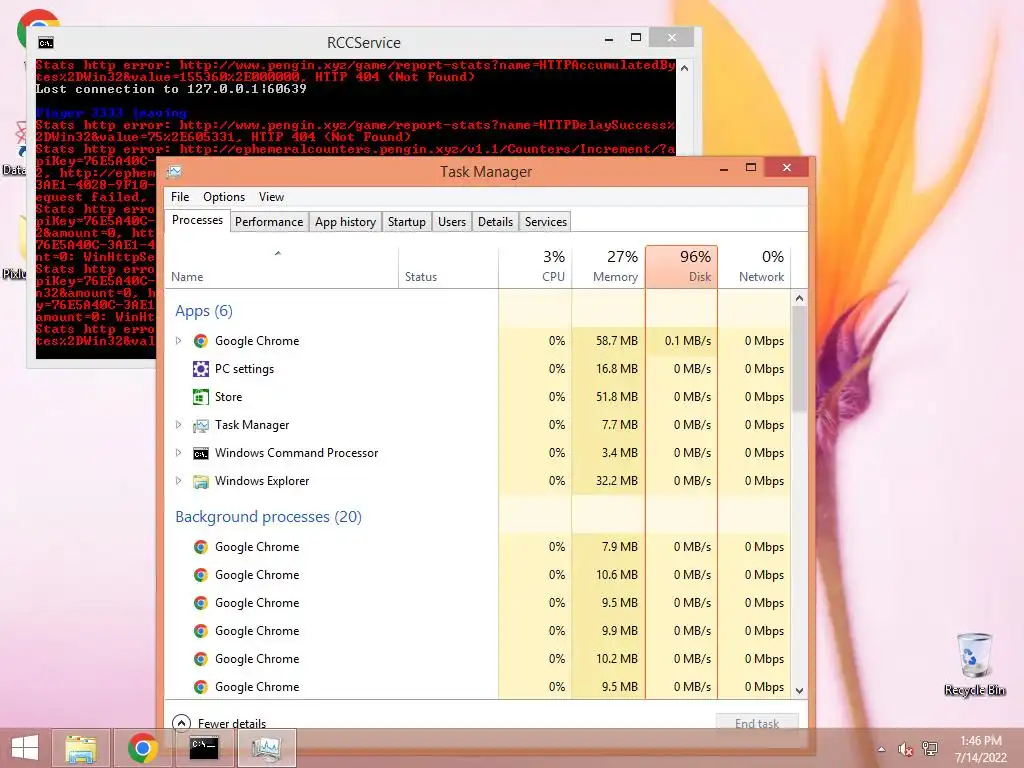Click the 32.2 MB memory value
This screenshot has width=1024, height=768.
coord(616,481)
